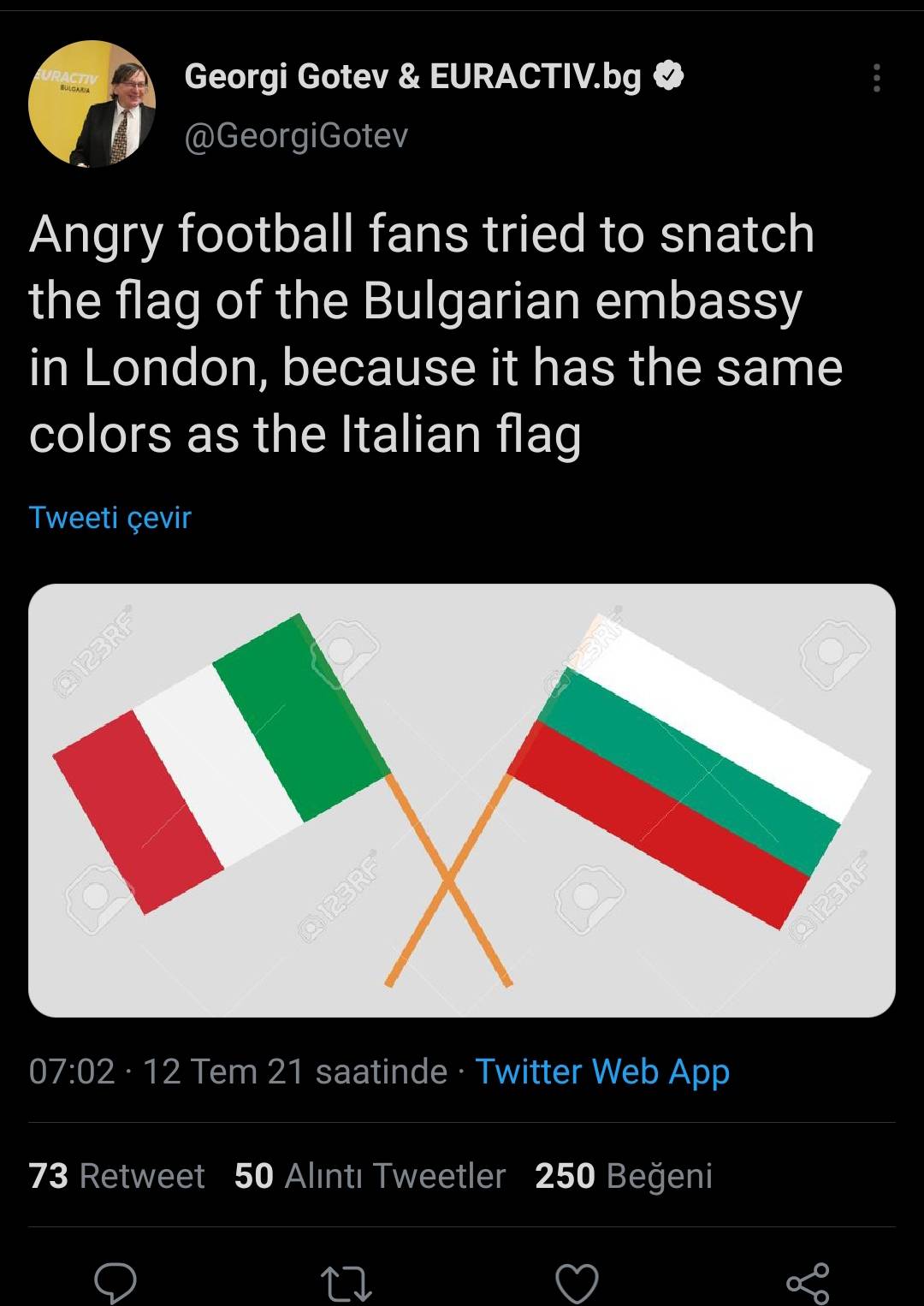Click the Twitter Web App source link
924x1306 pixels.
pos(602,1072)
